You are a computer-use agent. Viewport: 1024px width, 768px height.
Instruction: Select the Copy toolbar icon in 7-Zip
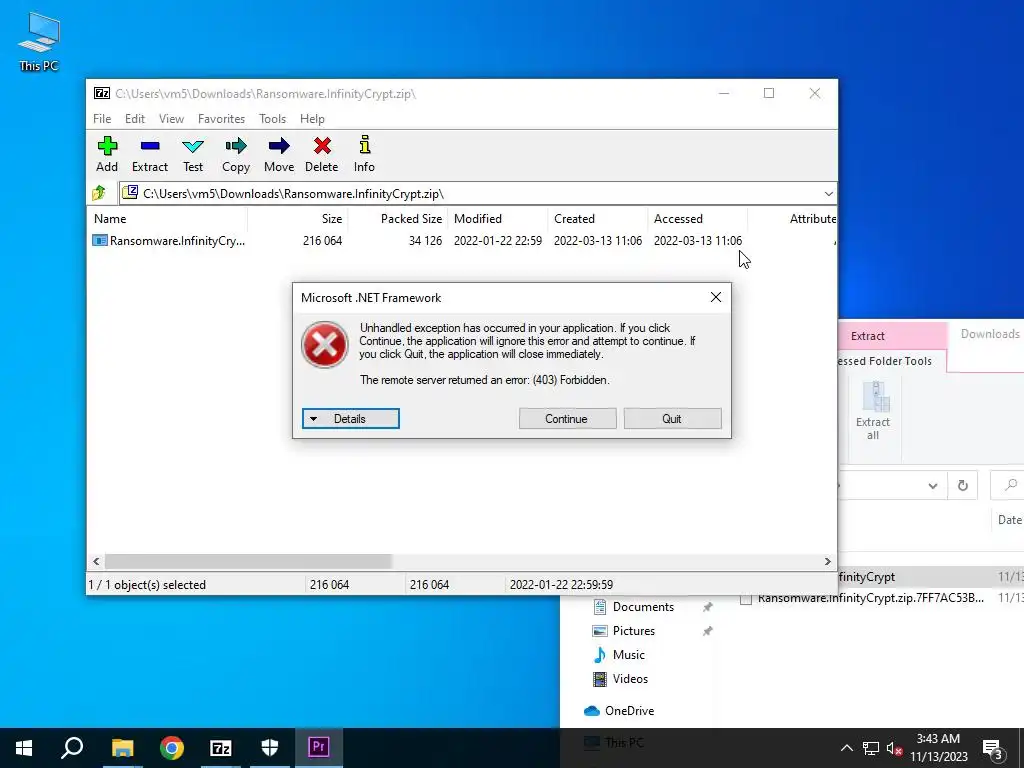(236, 154)
